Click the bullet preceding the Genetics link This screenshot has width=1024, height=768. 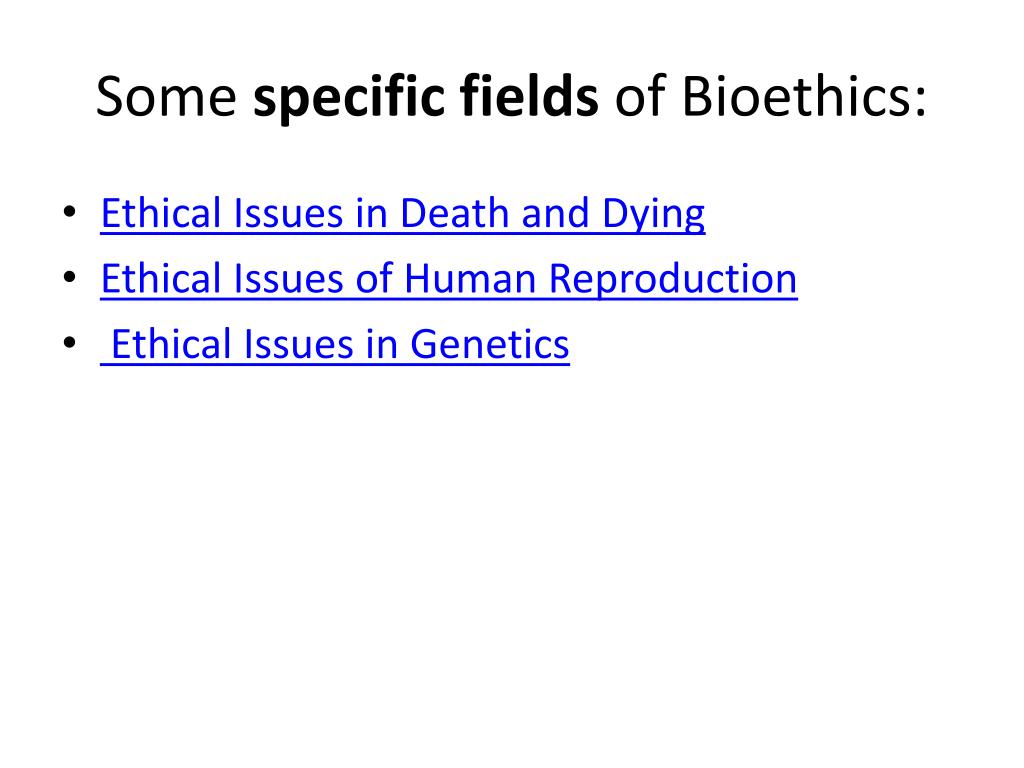coord(68,346)
